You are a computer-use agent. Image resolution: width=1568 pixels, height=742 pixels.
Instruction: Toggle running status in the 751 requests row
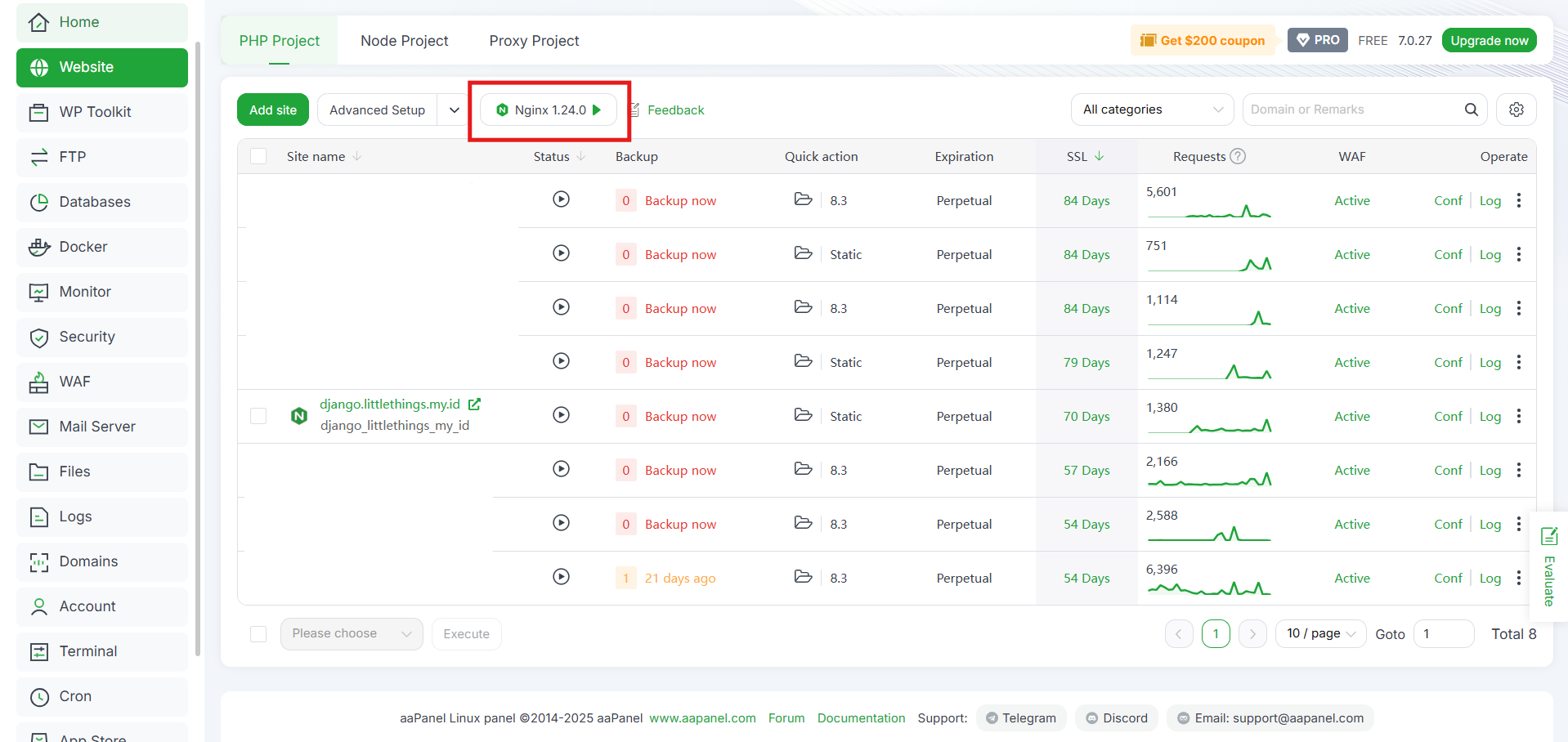click(561, 253)
